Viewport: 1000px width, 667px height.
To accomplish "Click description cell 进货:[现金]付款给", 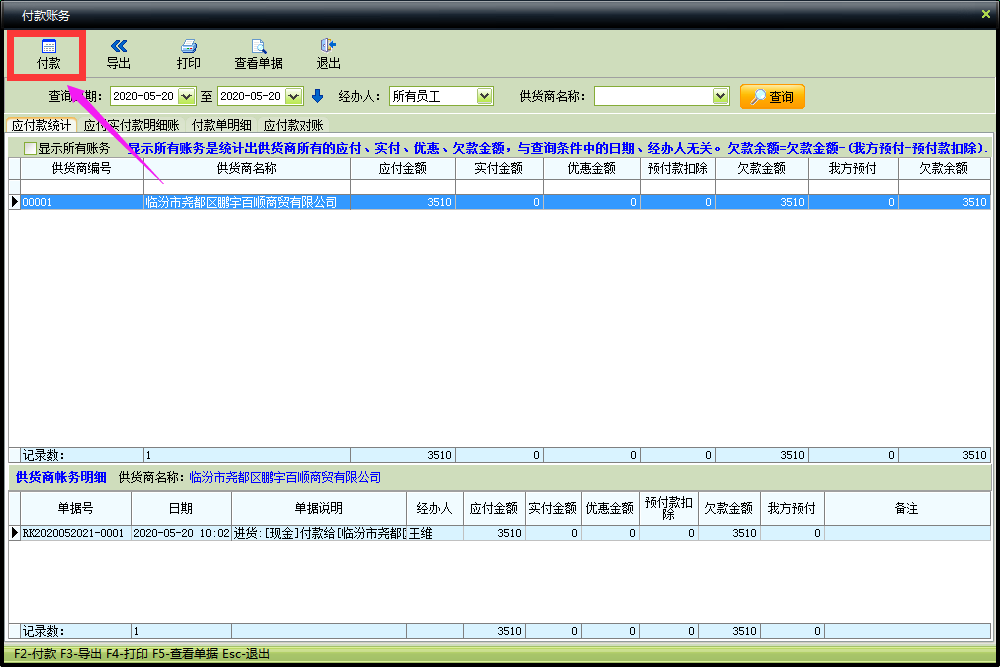I will pos(319,533).
